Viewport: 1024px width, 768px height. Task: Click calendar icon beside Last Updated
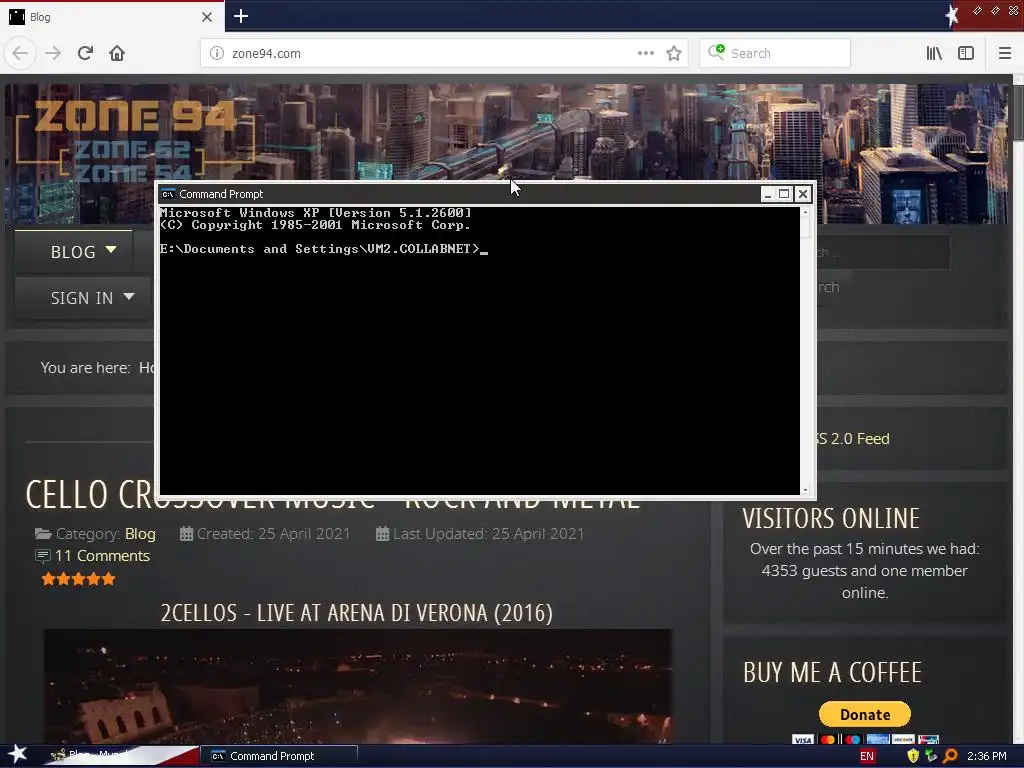click(x=383, y=534)
